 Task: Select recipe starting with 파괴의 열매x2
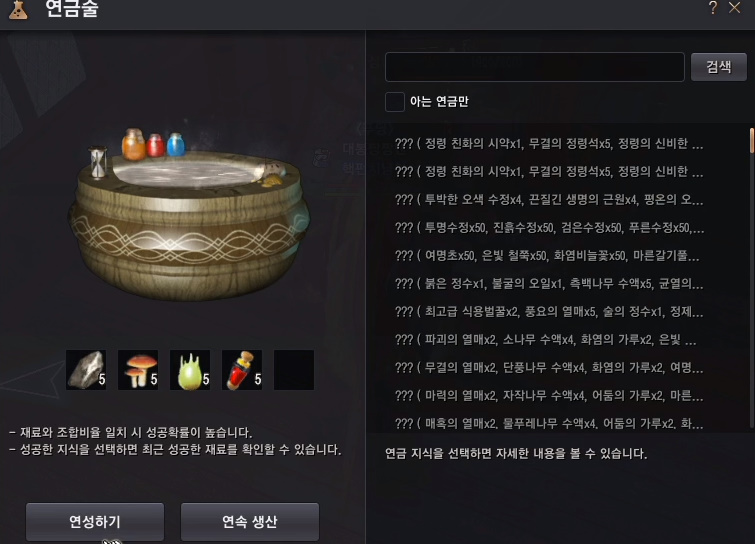(x=549, y=340)
